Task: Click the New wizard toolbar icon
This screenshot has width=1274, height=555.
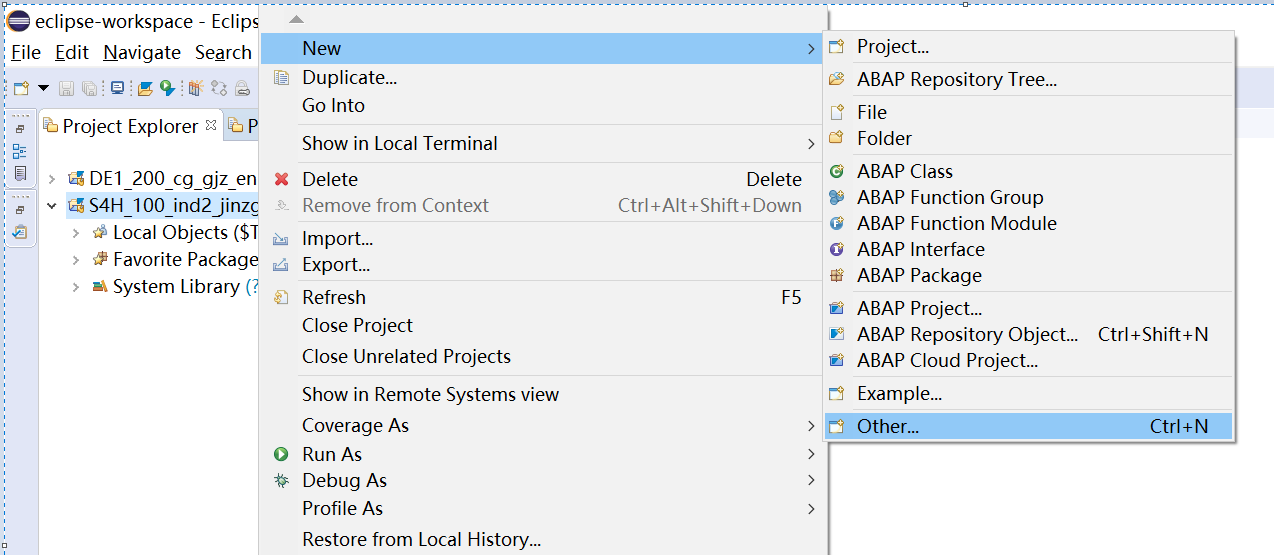Action: tap(21, 88)
